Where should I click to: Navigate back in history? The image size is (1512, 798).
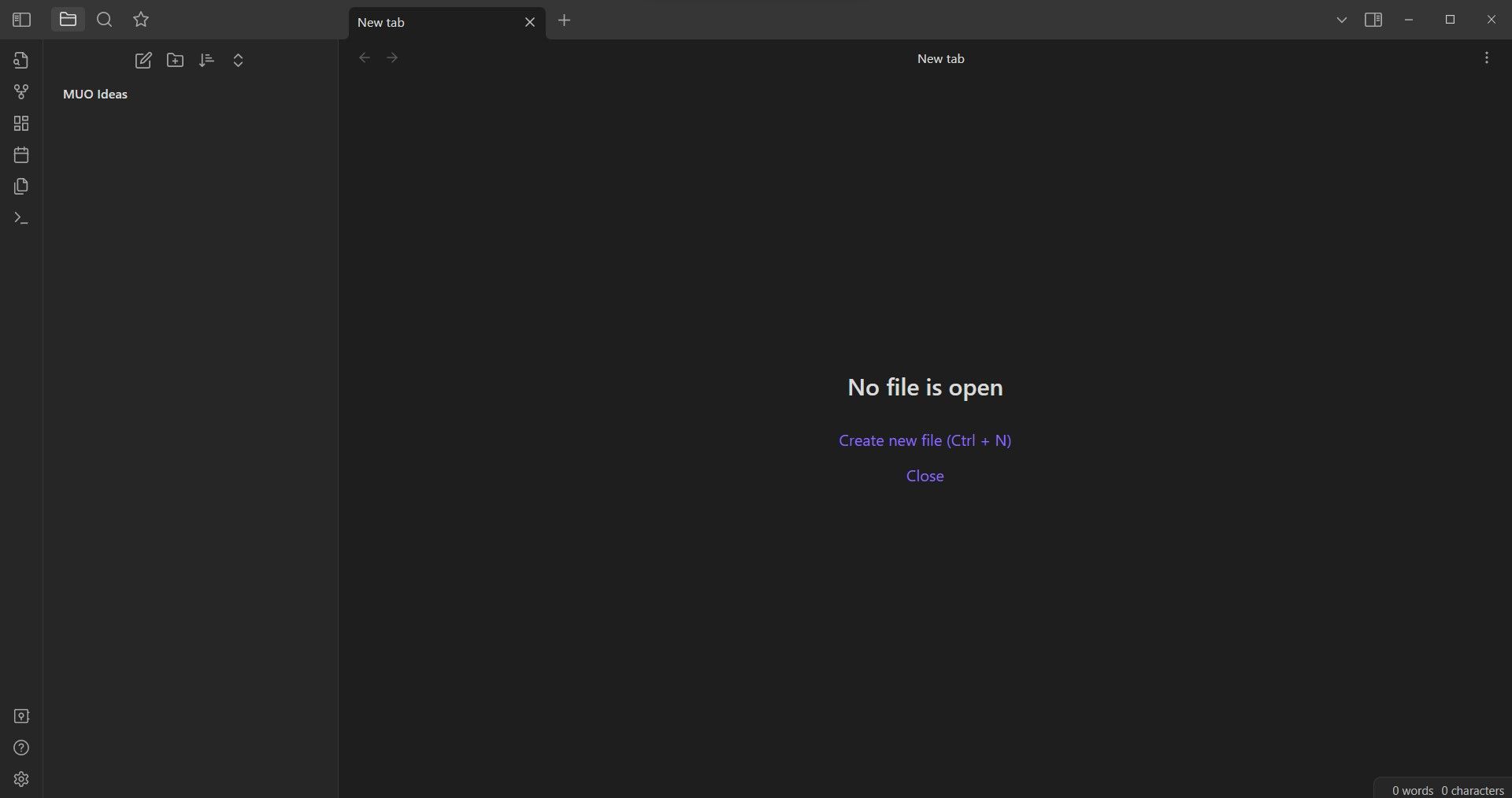pyautogui.click(x=364, y=58)
